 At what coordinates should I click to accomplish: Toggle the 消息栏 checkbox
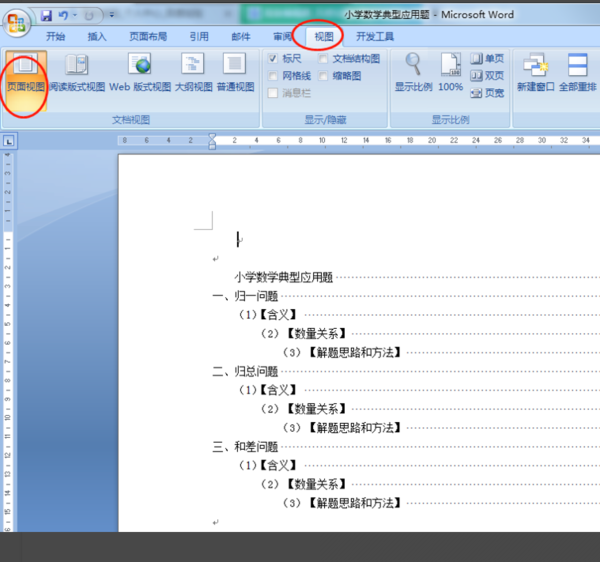point(272,93)
